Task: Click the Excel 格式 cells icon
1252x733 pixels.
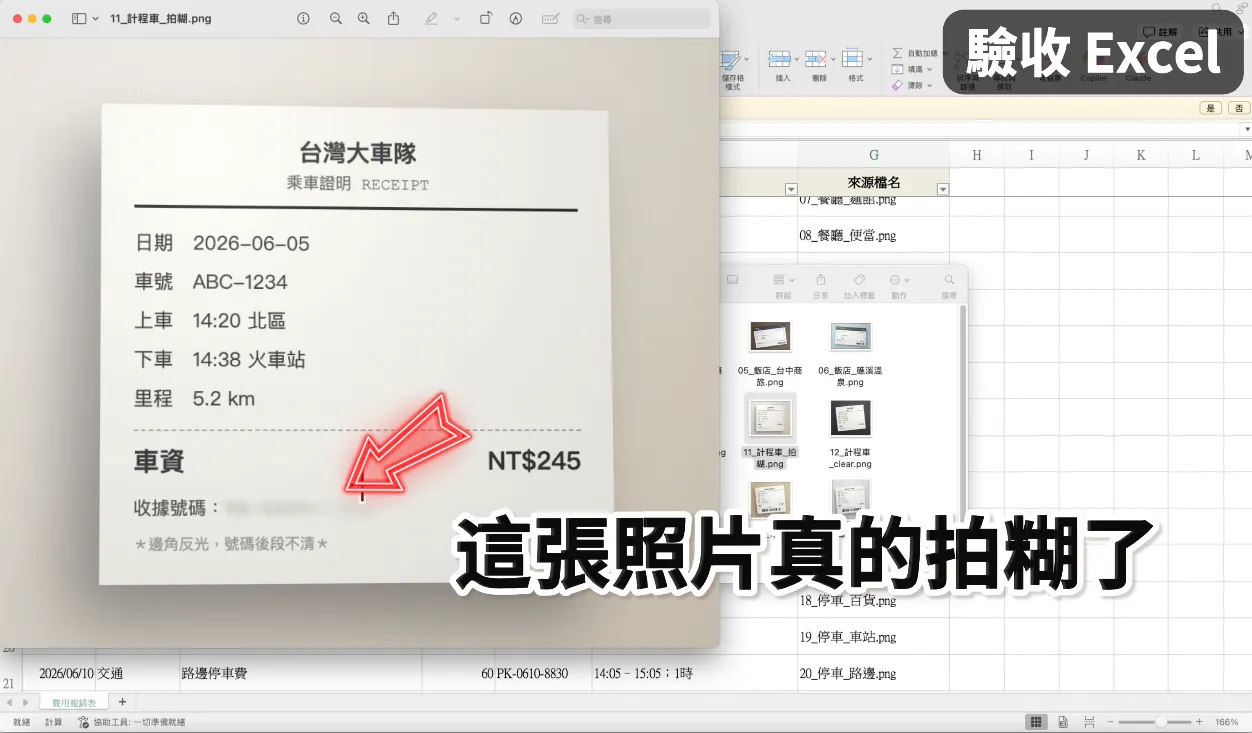Action: tap(852, 59)
